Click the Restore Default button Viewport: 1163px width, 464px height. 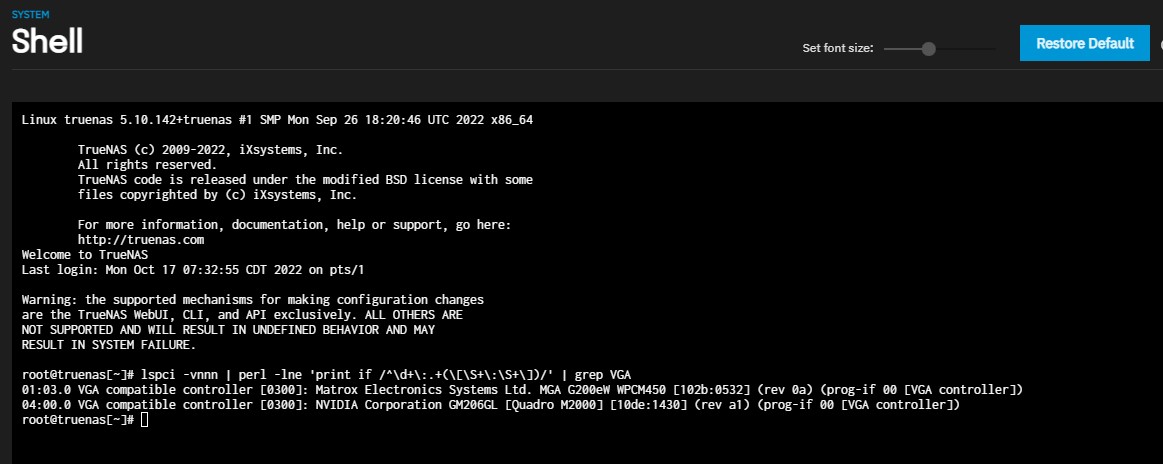[x=1084, y=43]
